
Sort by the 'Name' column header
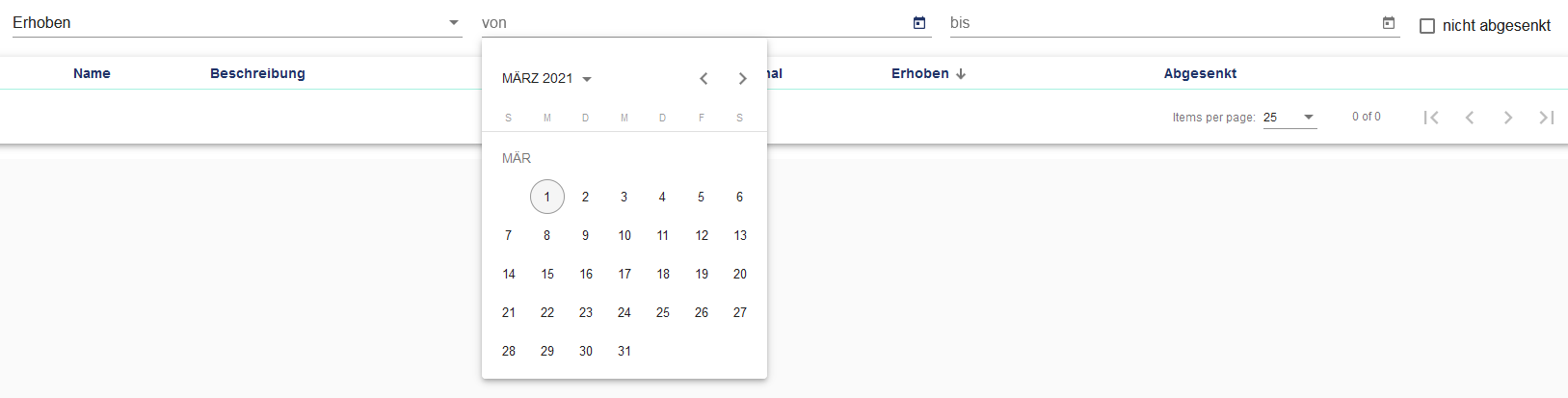coord(92,73)
